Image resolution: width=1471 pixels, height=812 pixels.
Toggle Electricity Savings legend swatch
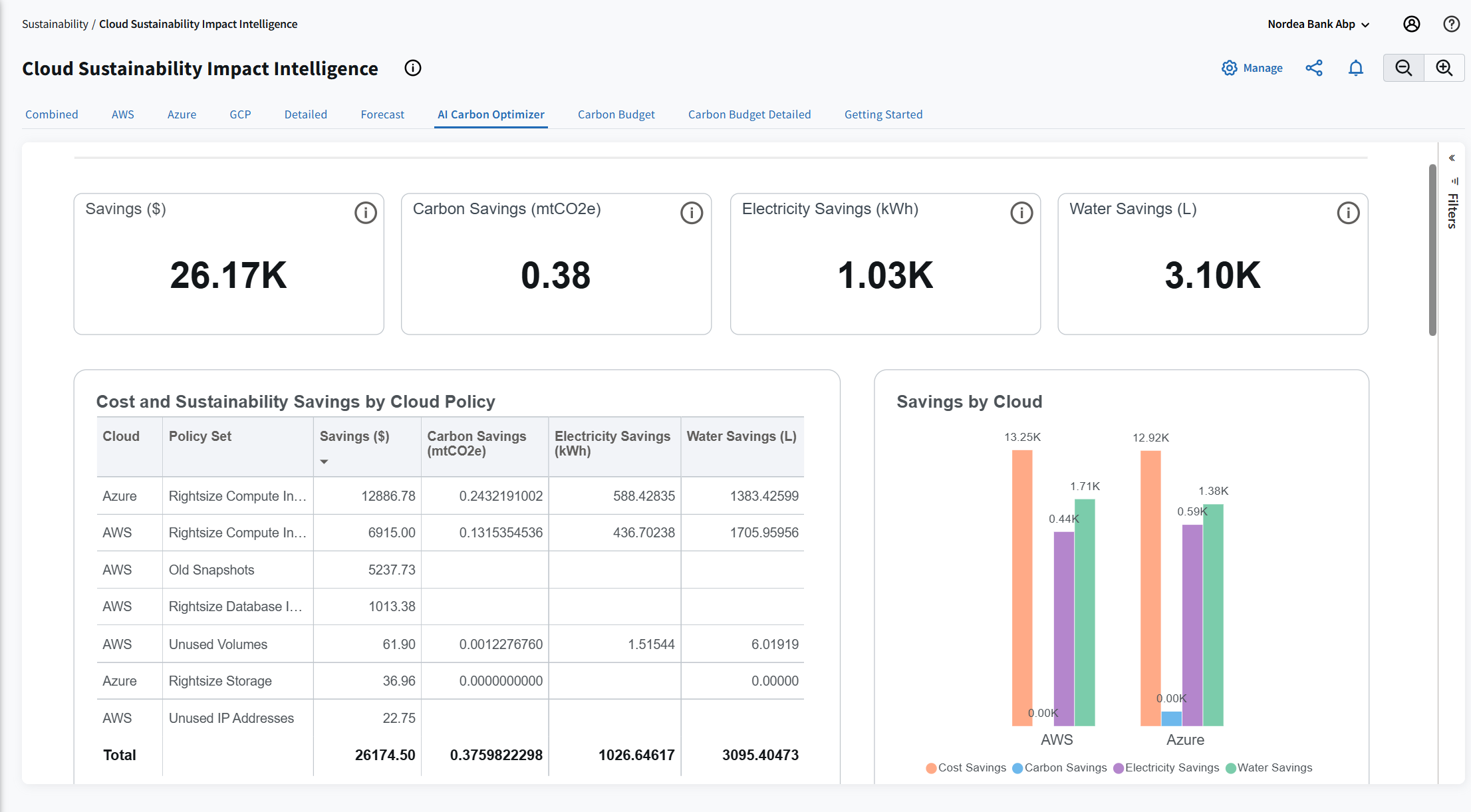click(1119, 768)
